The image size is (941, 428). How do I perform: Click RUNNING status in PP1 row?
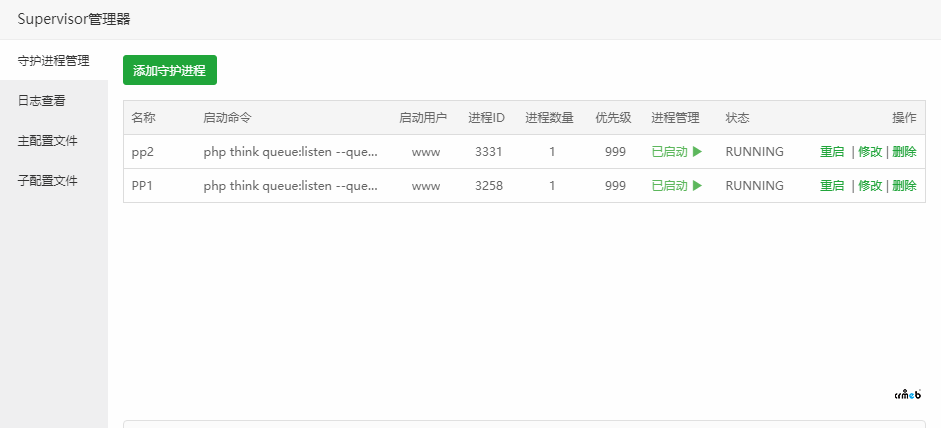coord(754,186)
